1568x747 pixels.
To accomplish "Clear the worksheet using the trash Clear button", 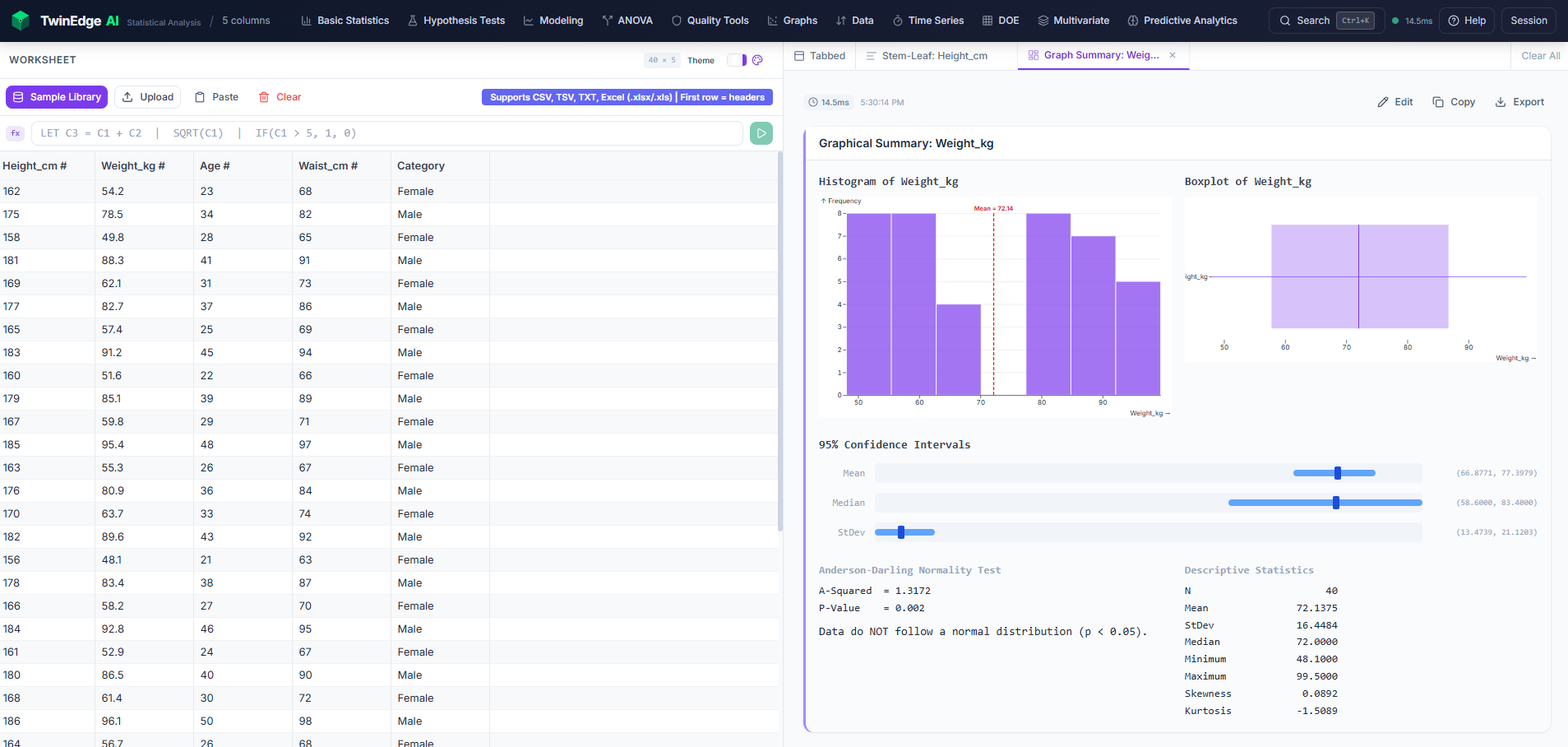I will point(280,97).
